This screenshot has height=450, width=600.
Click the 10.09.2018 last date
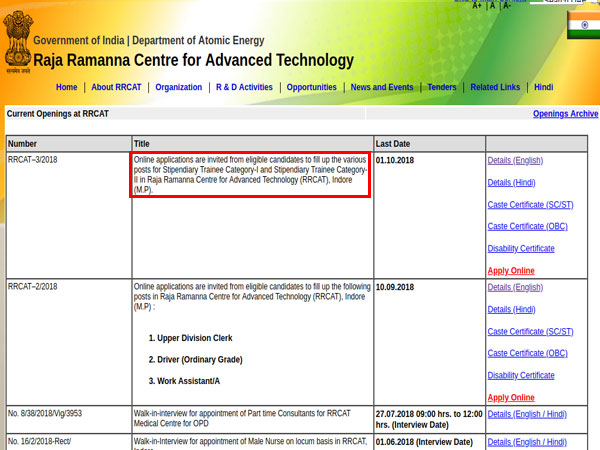pos(395,287)
